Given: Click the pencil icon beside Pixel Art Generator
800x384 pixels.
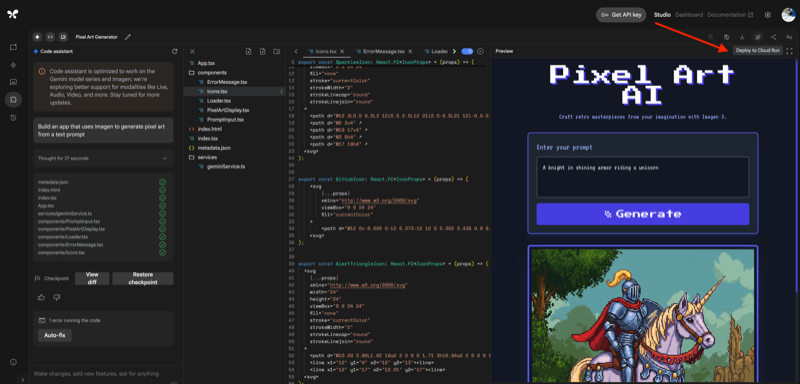Looking at the screenshot, I should point(128,37).
